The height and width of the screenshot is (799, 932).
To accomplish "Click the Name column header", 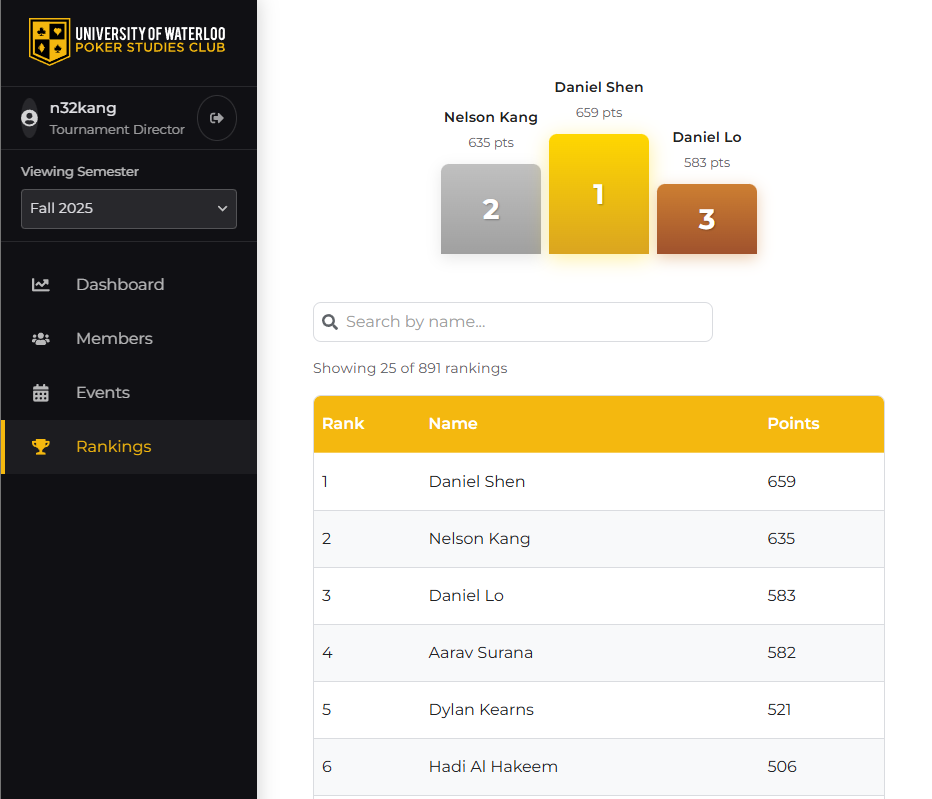I will 453,424.
